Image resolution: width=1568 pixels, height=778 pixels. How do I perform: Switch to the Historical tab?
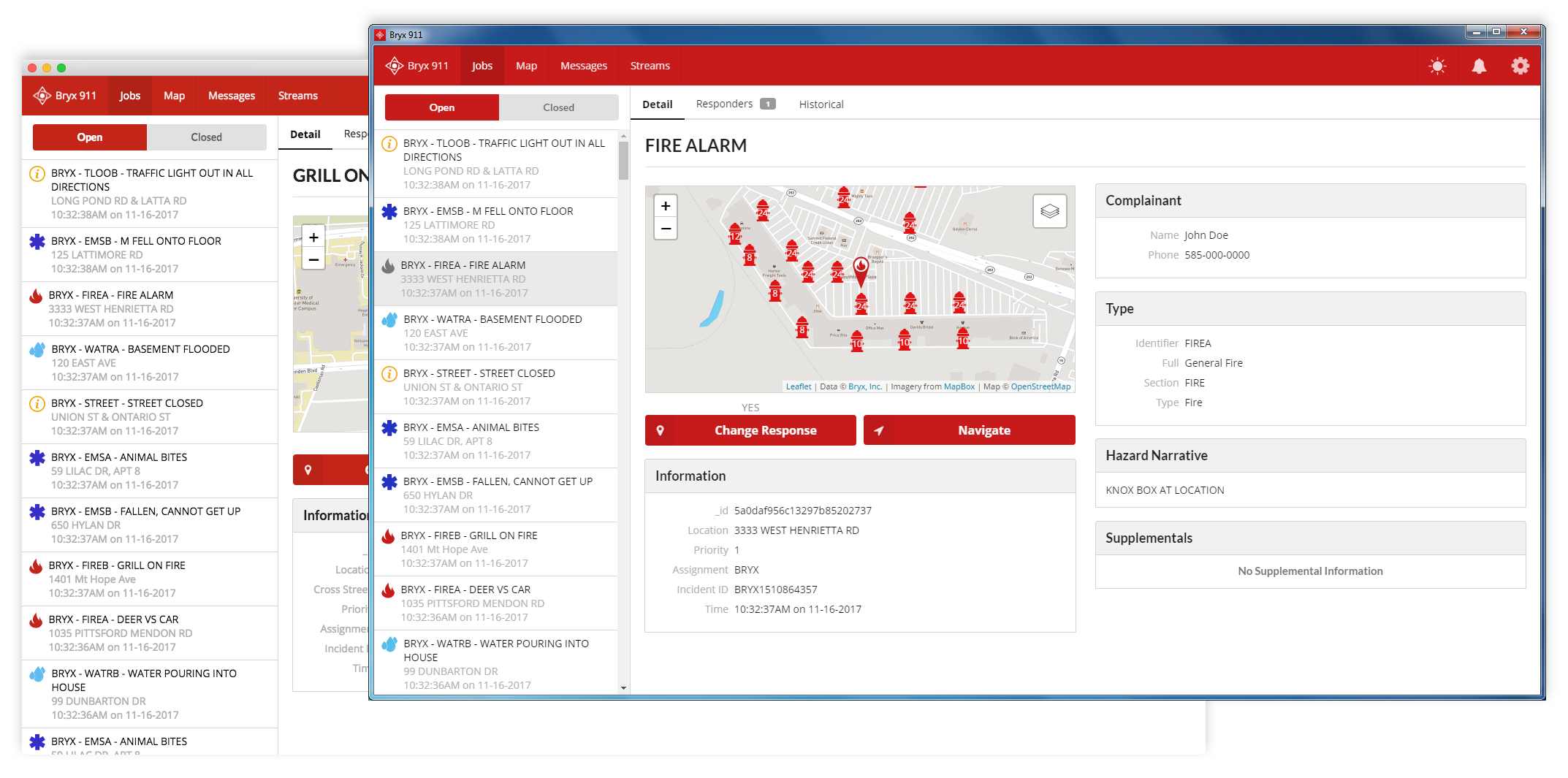pos(821,104)
